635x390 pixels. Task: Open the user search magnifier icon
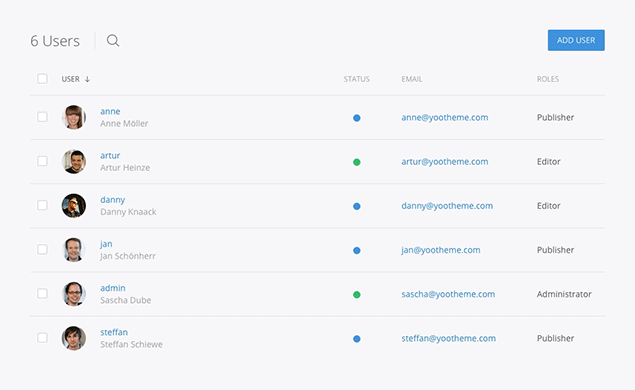(113, 40)
